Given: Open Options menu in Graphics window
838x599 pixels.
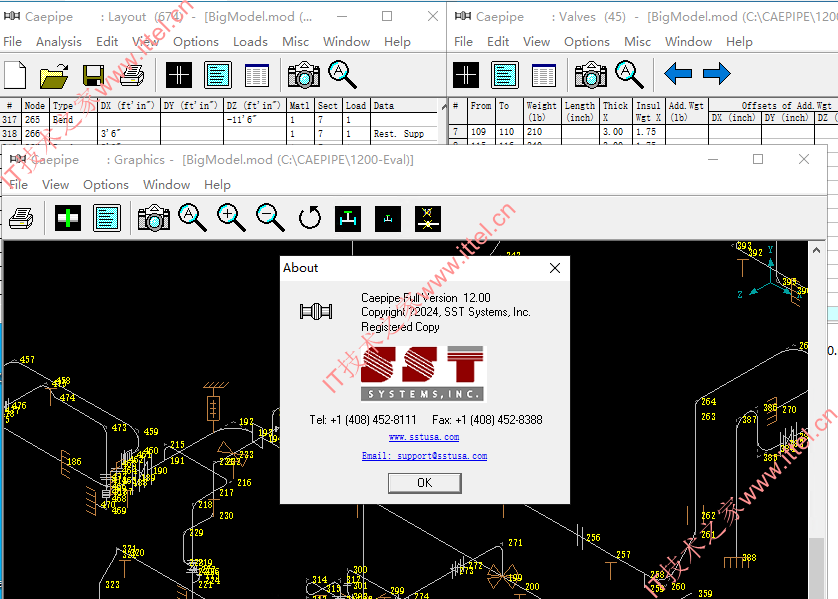Looking at the screenshot, I should point(106,185).
